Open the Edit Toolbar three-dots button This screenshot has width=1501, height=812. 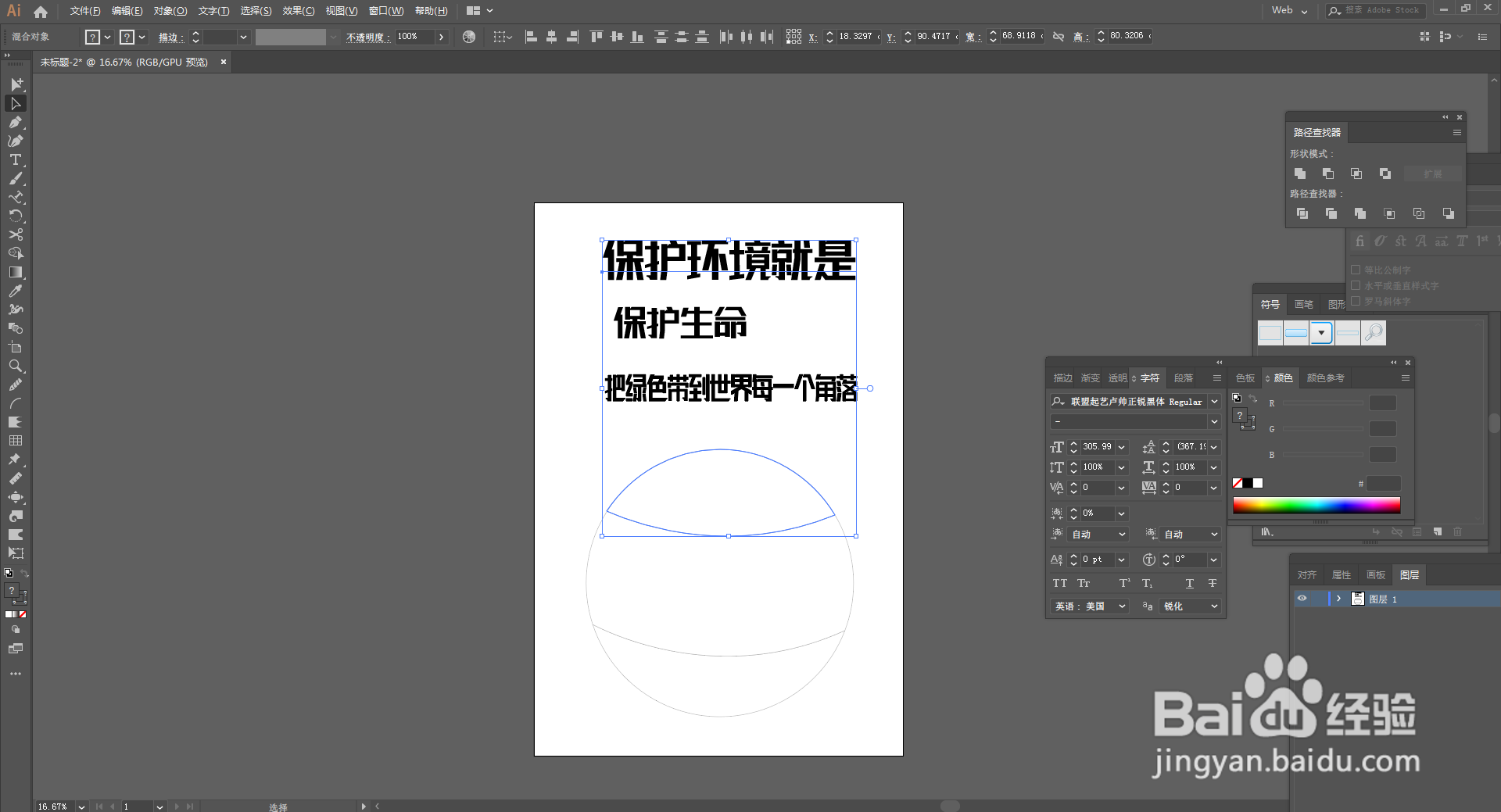[16, 673]
